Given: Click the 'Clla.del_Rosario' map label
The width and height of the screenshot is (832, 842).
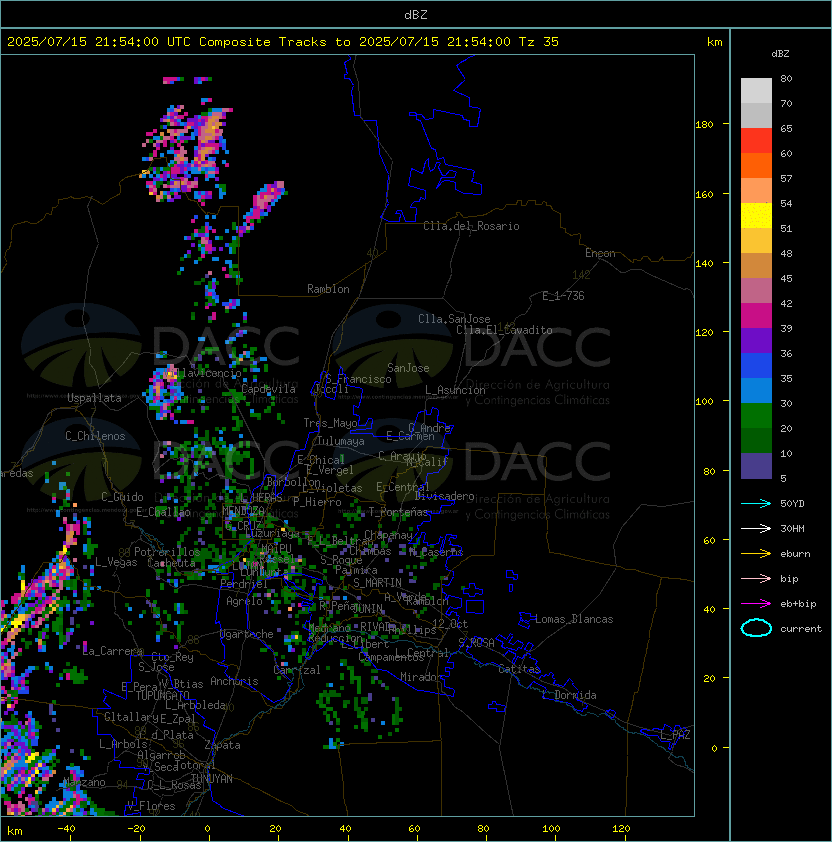Looking at the screenshot, I should click(x=471, y=226).
